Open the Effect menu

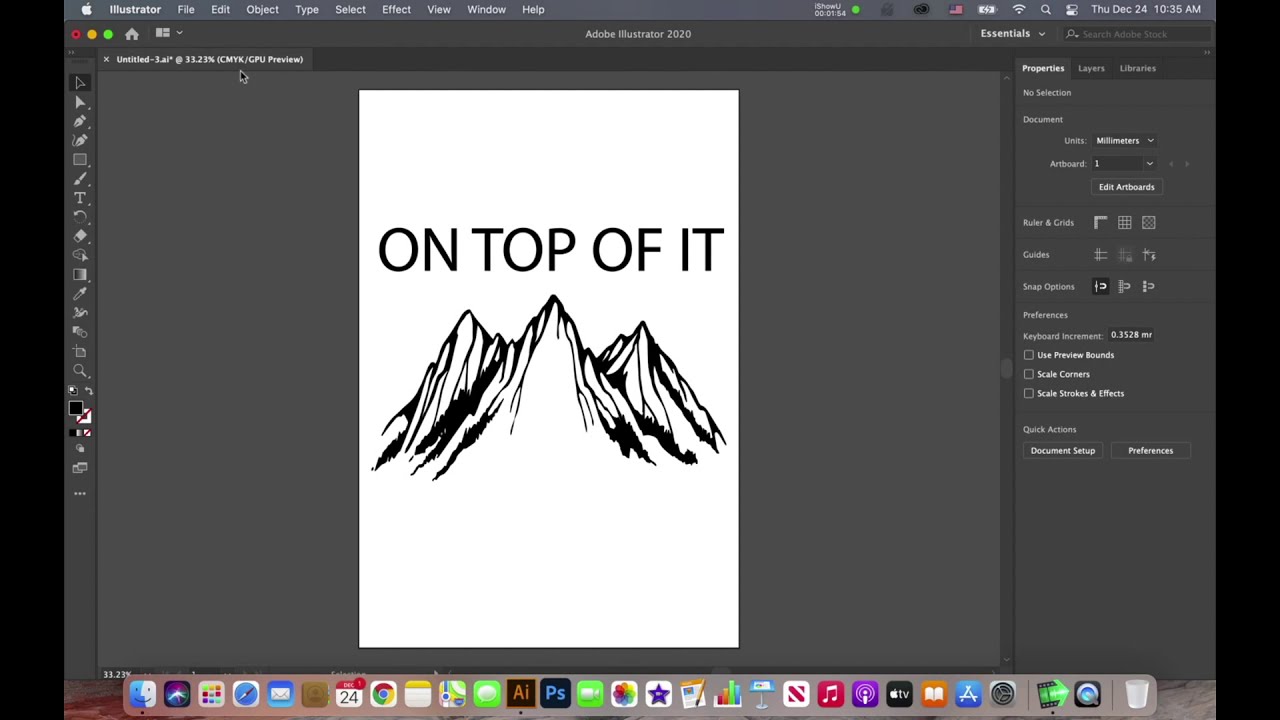[x=396, y=10]
